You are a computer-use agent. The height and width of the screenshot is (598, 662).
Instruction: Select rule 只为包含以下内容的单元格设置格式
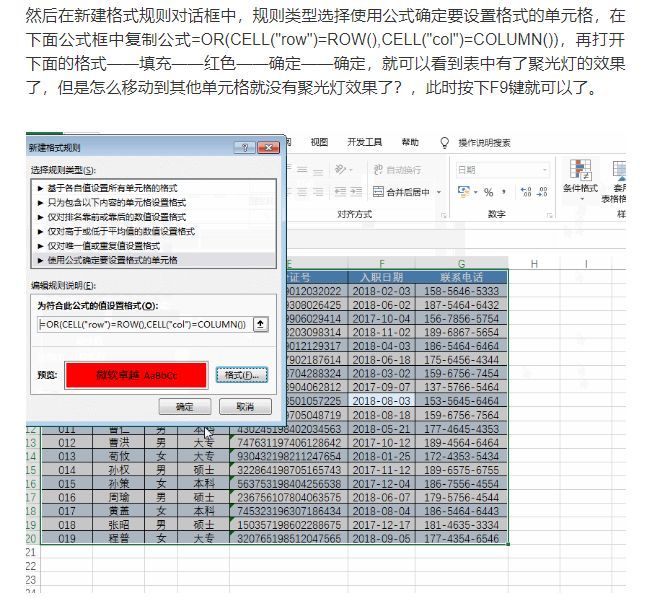coord(154,202)
